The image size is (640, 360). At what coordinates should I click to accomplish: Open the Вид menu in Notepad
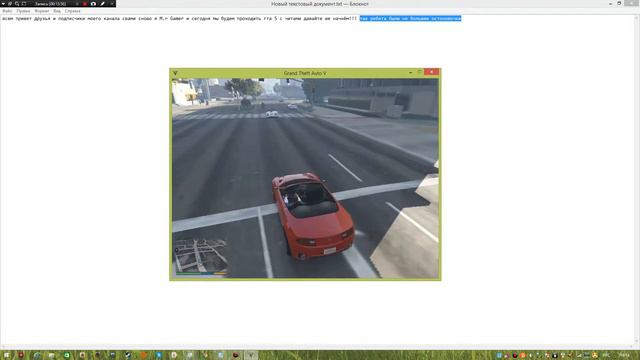point(57,11)
